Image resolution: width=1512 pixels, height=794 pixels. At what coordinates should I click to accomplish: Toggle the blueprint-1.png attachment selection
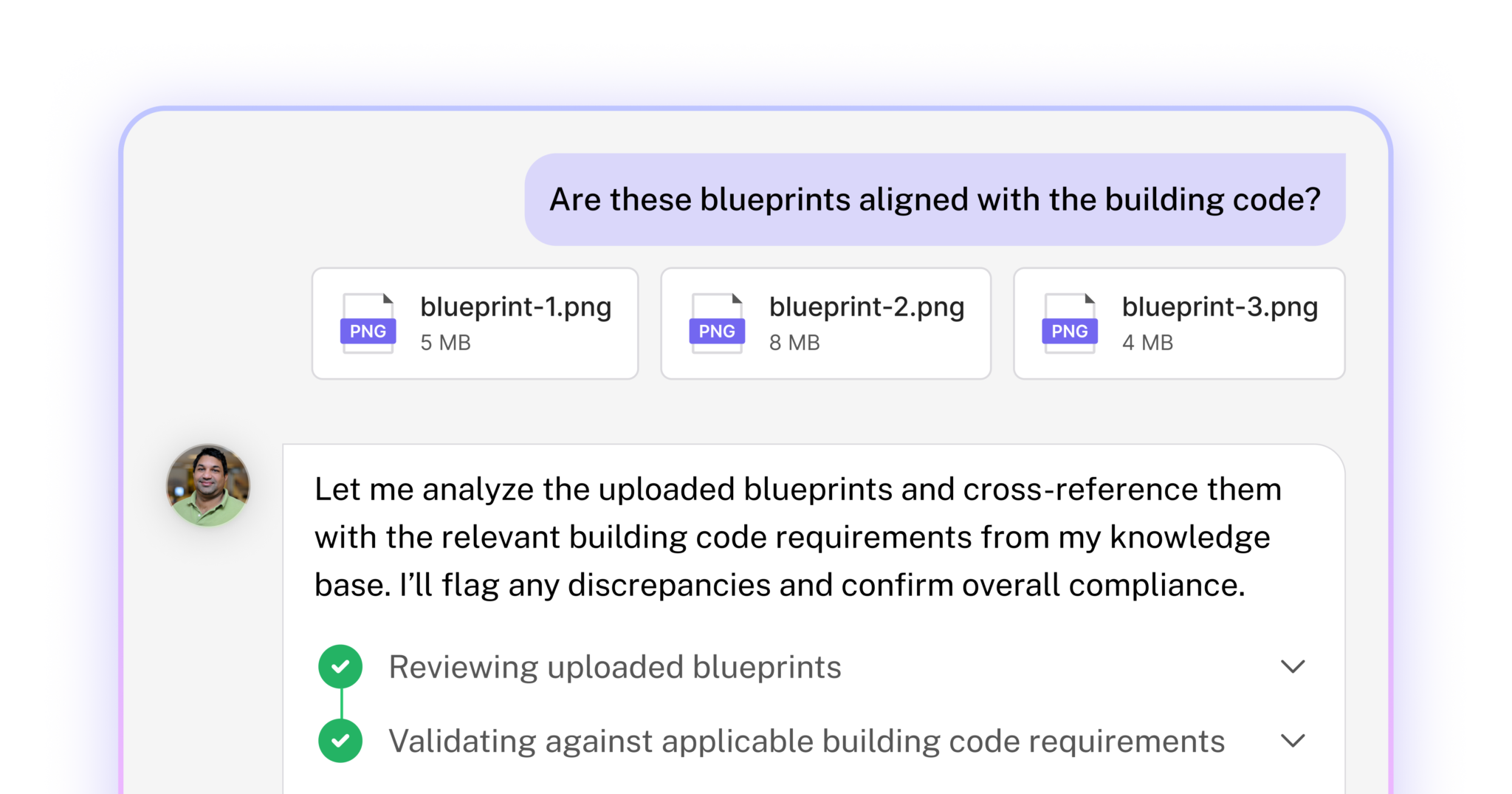pyautogui.click(x=475, y=323)
